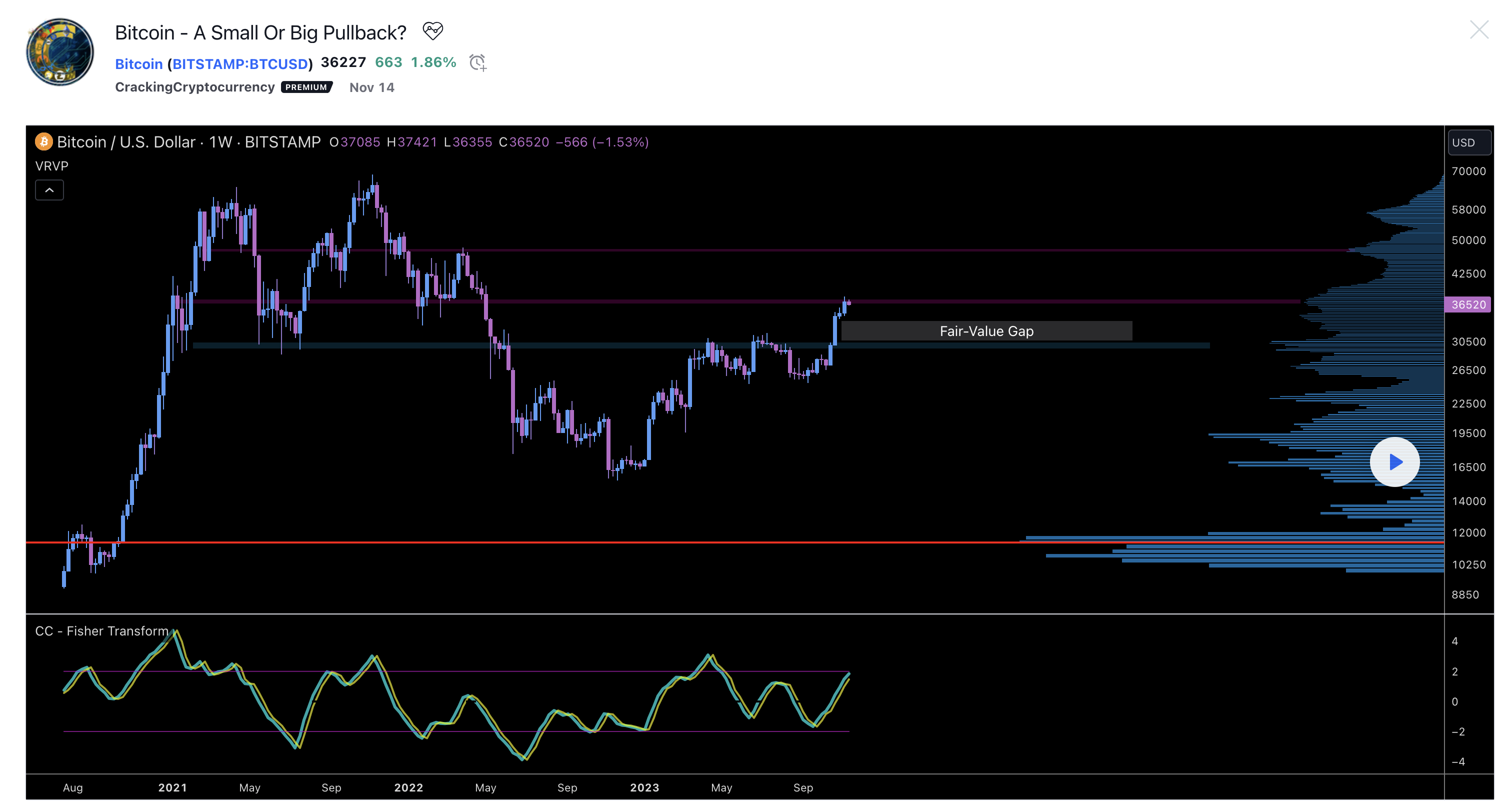
Task: Click the heart like icon beside title
Action: coord(432,30)
